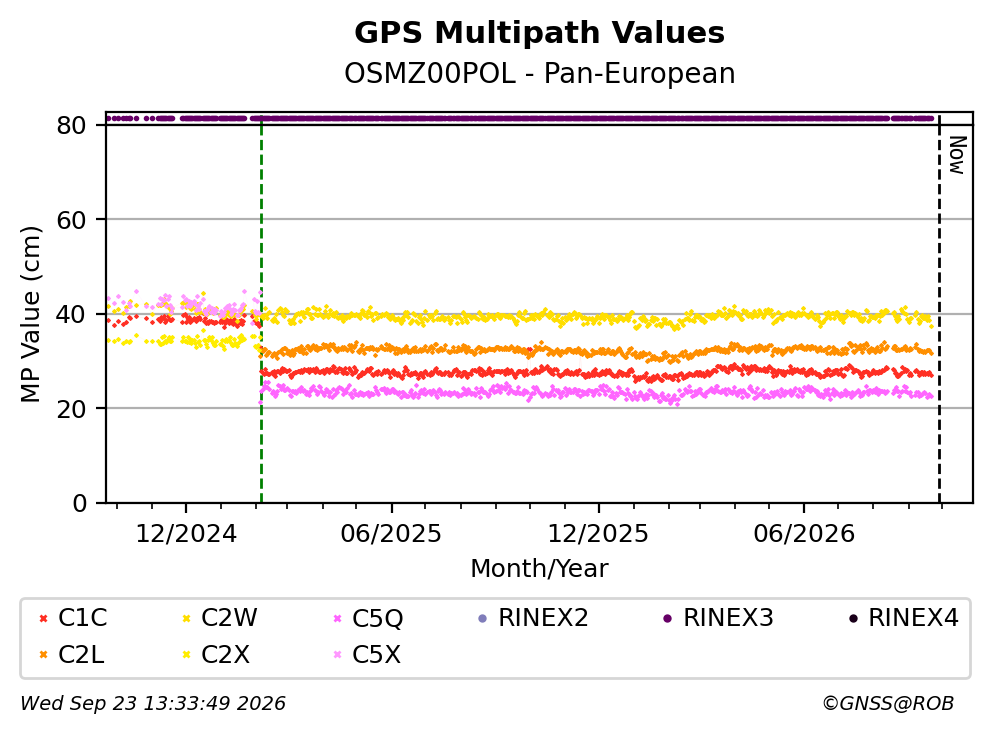This screenshot has width=992, height=734.
Task: Click the MP Value (cm) axis label
Action: point(30,314)
